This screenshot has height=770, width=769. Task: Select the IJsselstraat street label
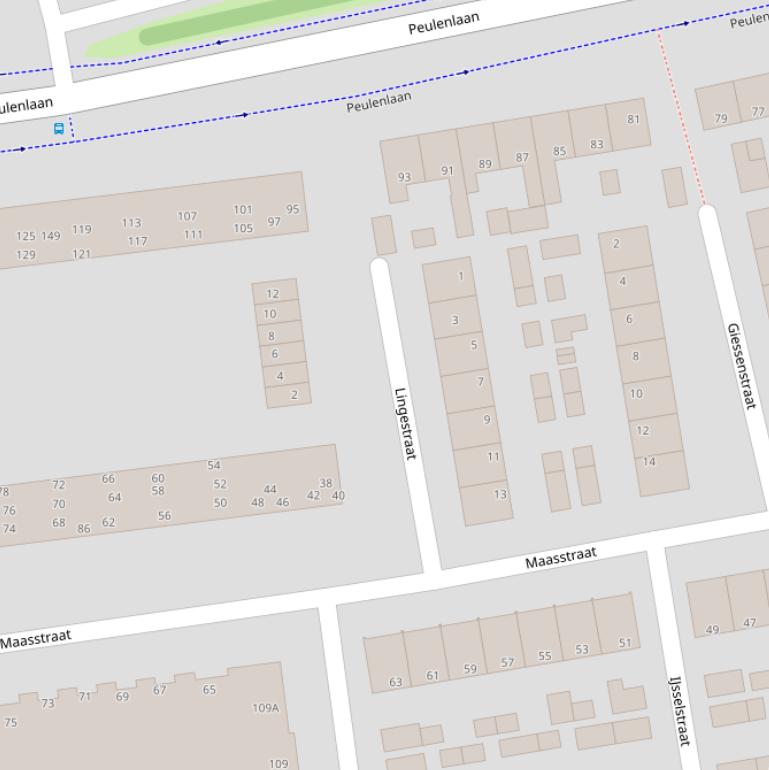pos(679,709)
